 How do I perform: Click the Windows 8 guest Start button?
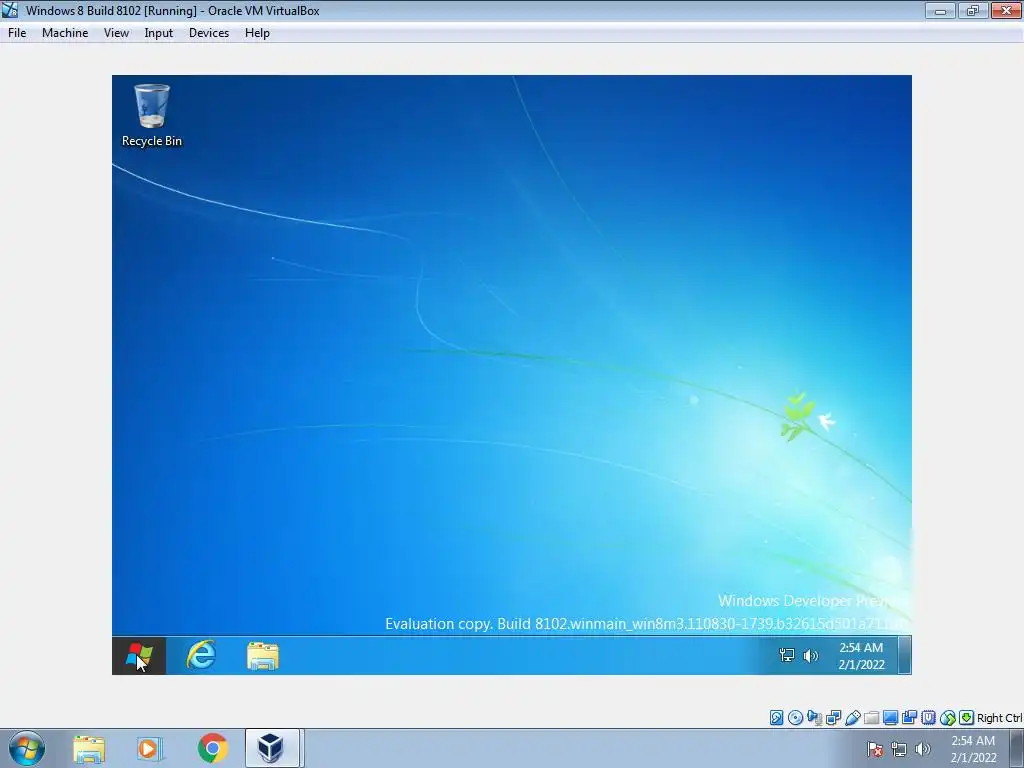pyautogui.click(x=139, y=656)
